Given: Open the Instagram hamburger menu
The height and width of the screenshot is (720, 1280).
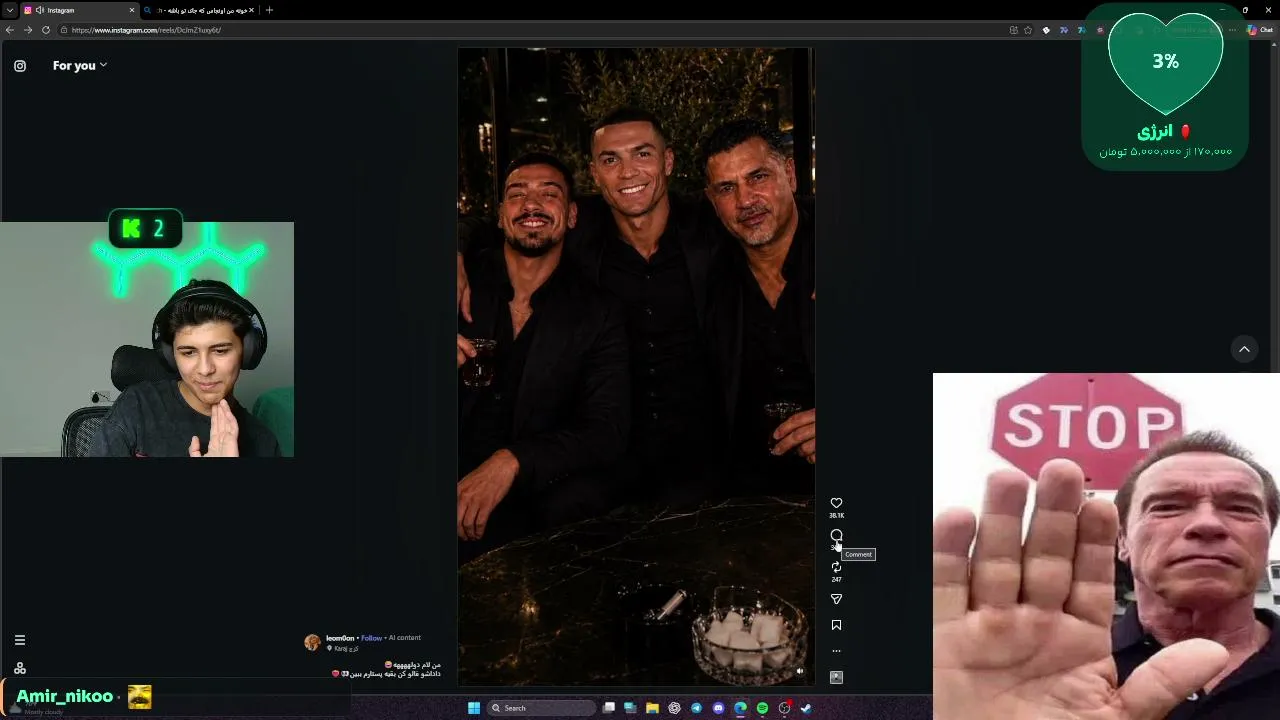Looking at the screenshot, I should coord(20,640).
